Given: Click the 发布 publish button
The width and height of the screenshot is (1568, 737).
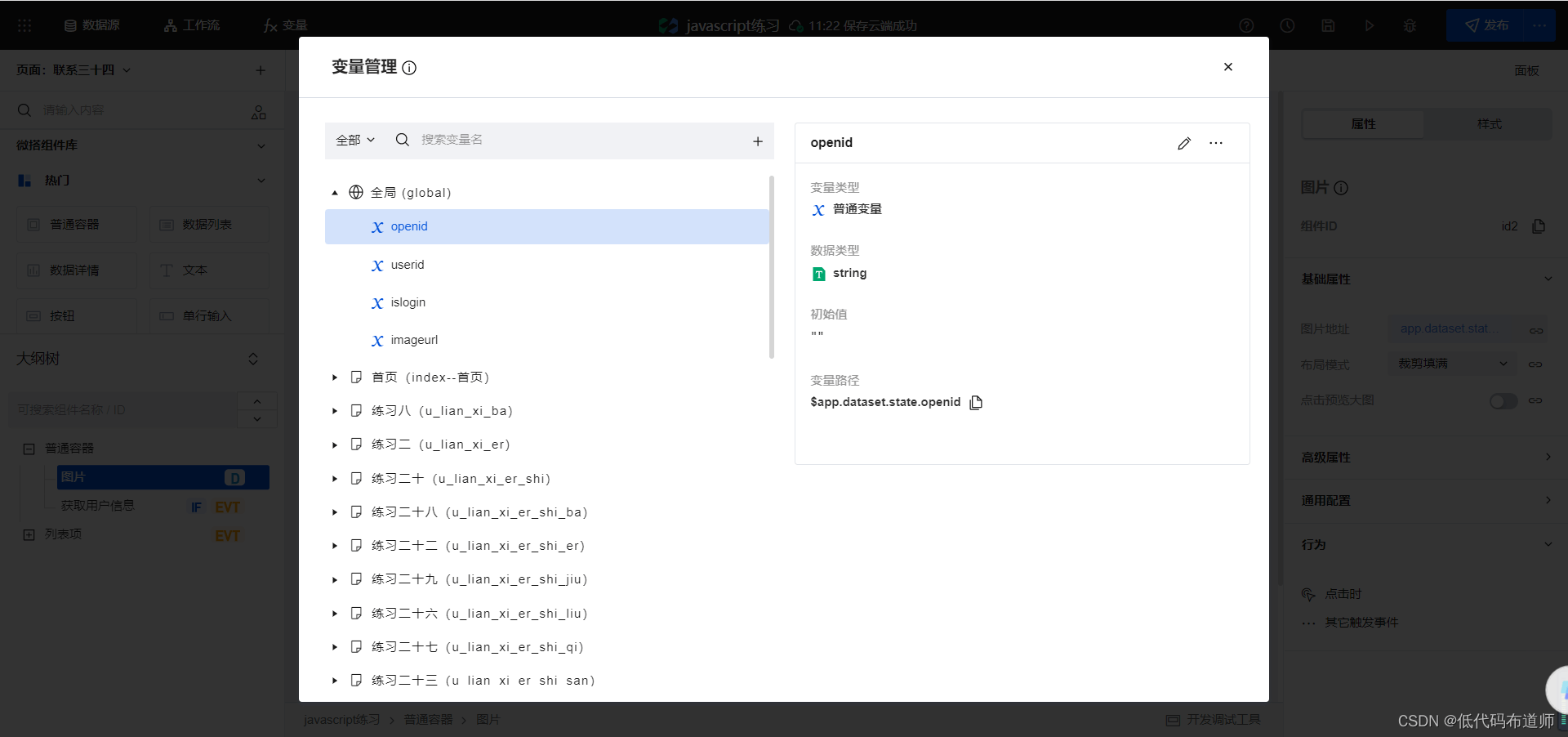Looking at the screenshot, I should coord(1486,25).
